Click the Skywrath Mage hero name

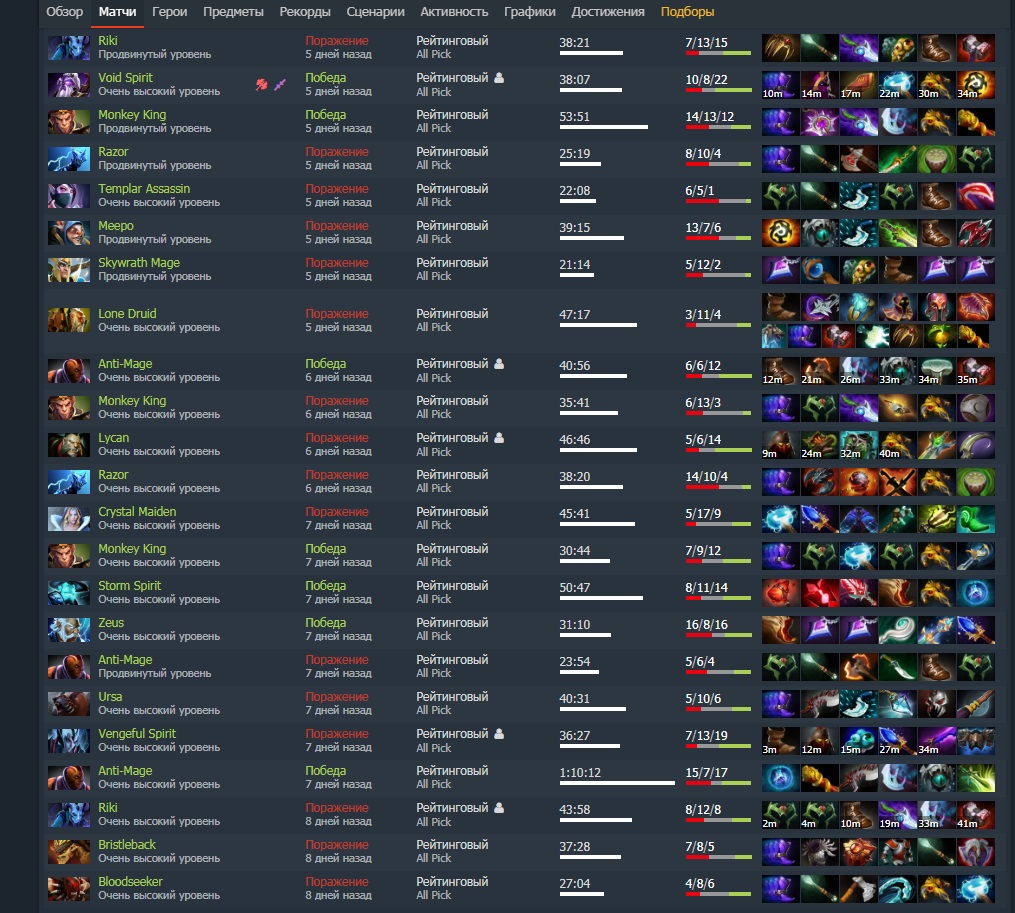coord(139,262)
